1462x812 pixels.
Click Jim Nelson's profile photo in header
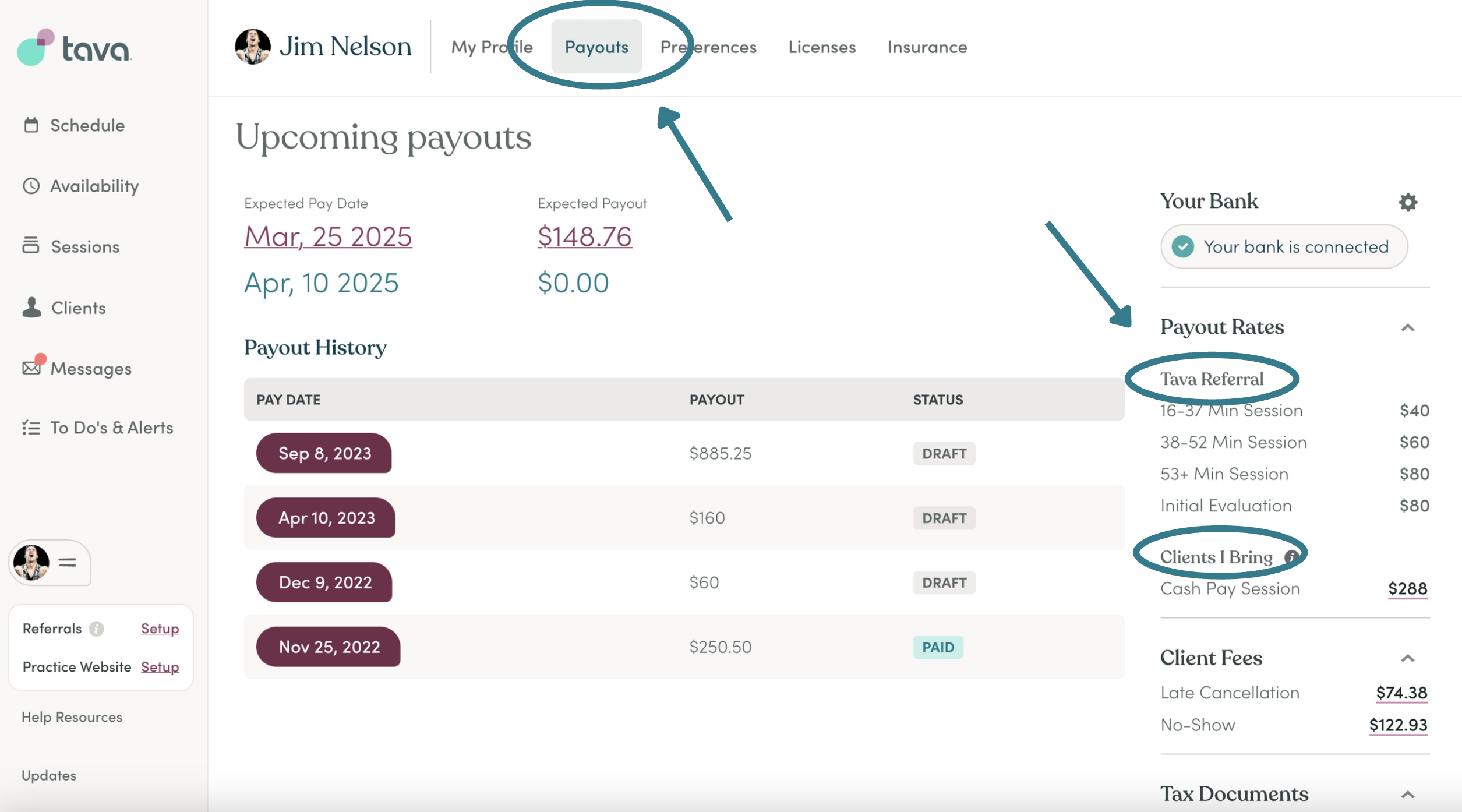click(253, 47)
